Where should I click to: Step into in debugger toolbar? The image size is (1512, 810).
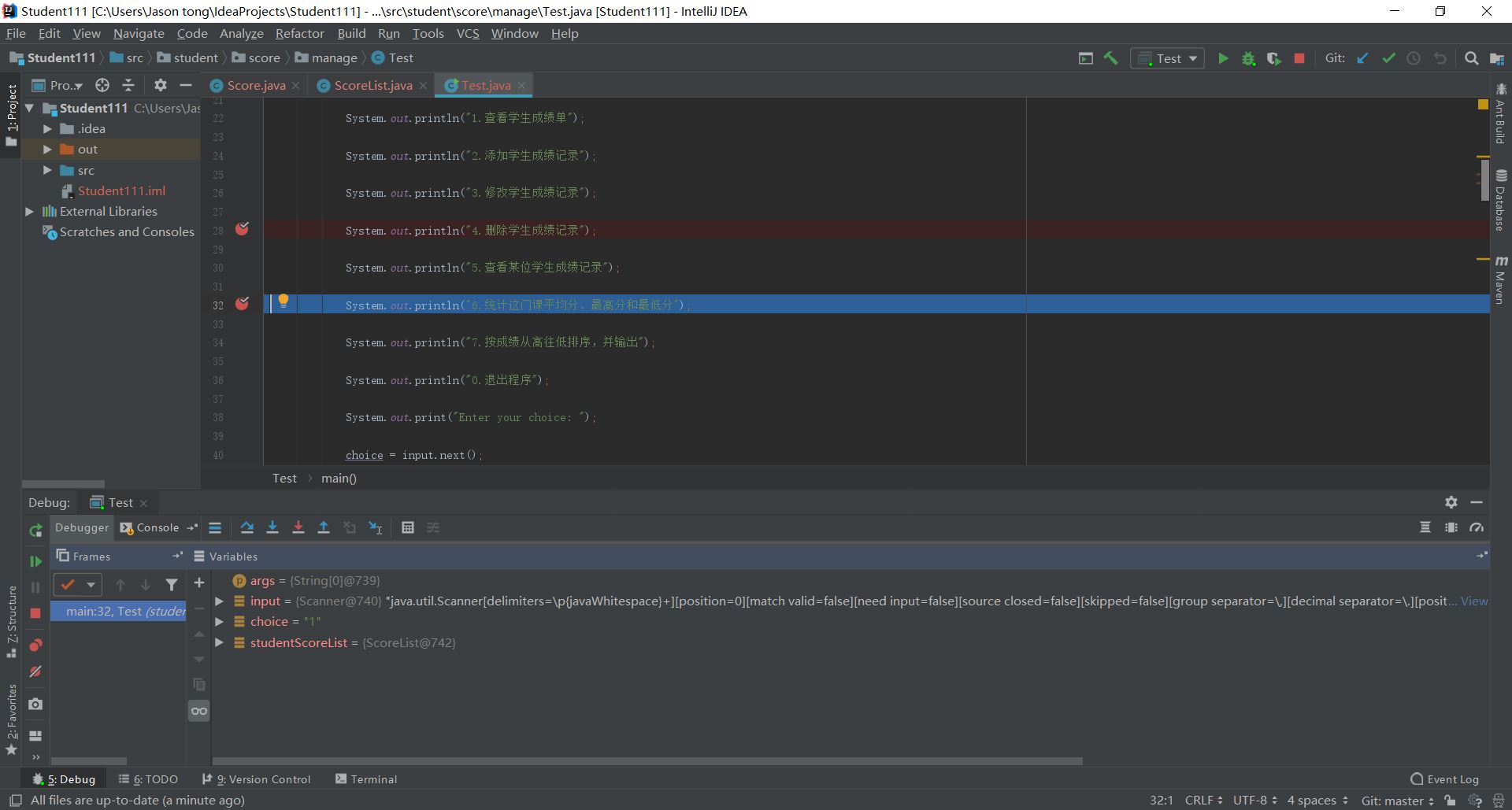272,527
